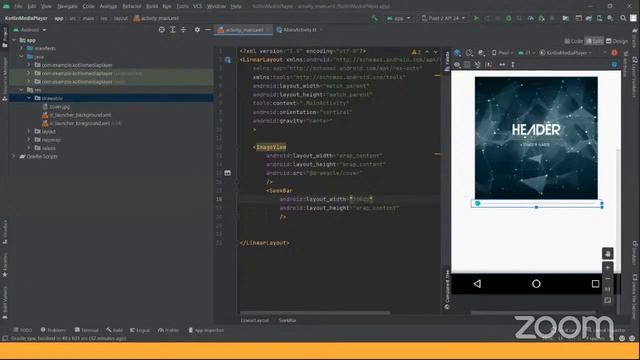This screenshot has height=360, width=640.
Task: Open the API level 31 dropdown in preview
Action: coord(527,53)
